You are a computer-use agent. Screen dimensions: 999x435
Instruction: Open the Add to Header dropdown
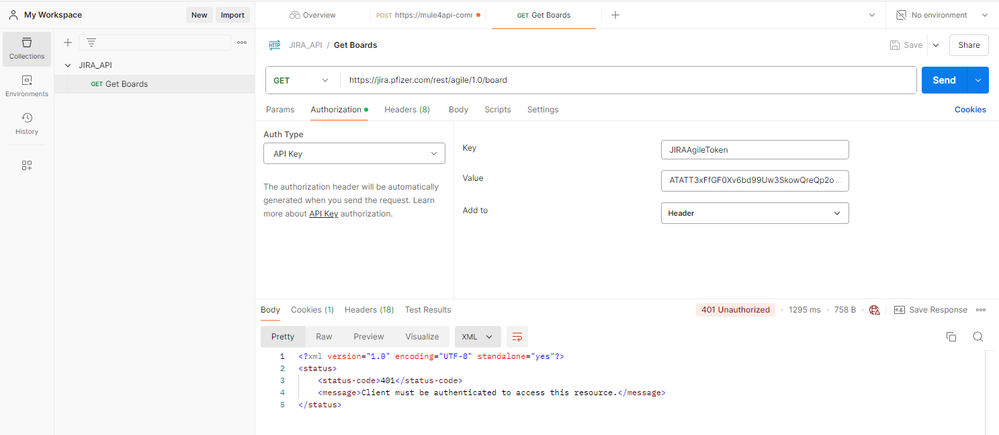tap(755, 213)
